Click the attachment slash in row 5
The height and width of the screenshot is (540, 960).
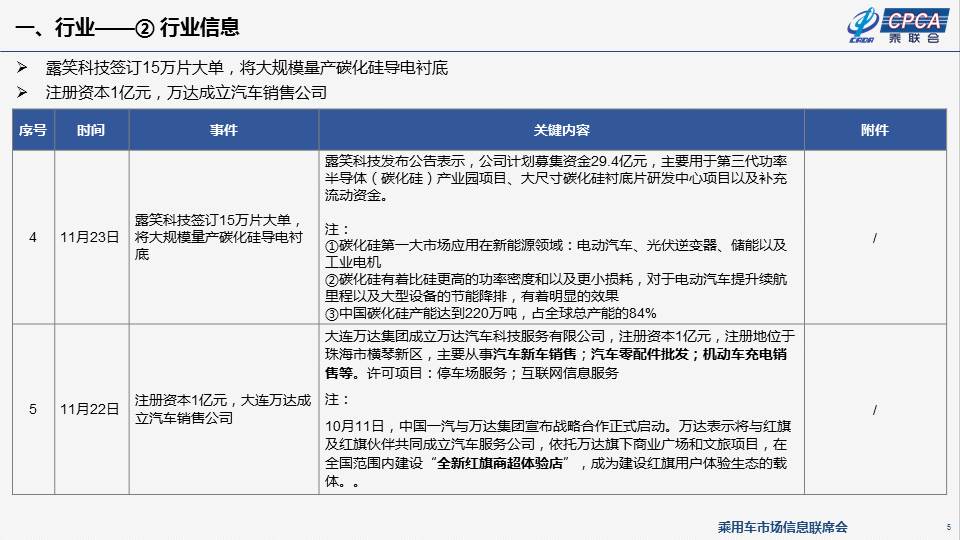click(875, 409)
